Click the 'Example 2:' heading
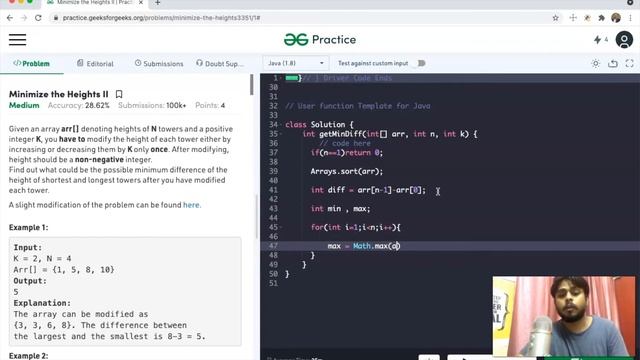This screenshot has width=640, height=360. pyautogui.click(x=29, y=356)
